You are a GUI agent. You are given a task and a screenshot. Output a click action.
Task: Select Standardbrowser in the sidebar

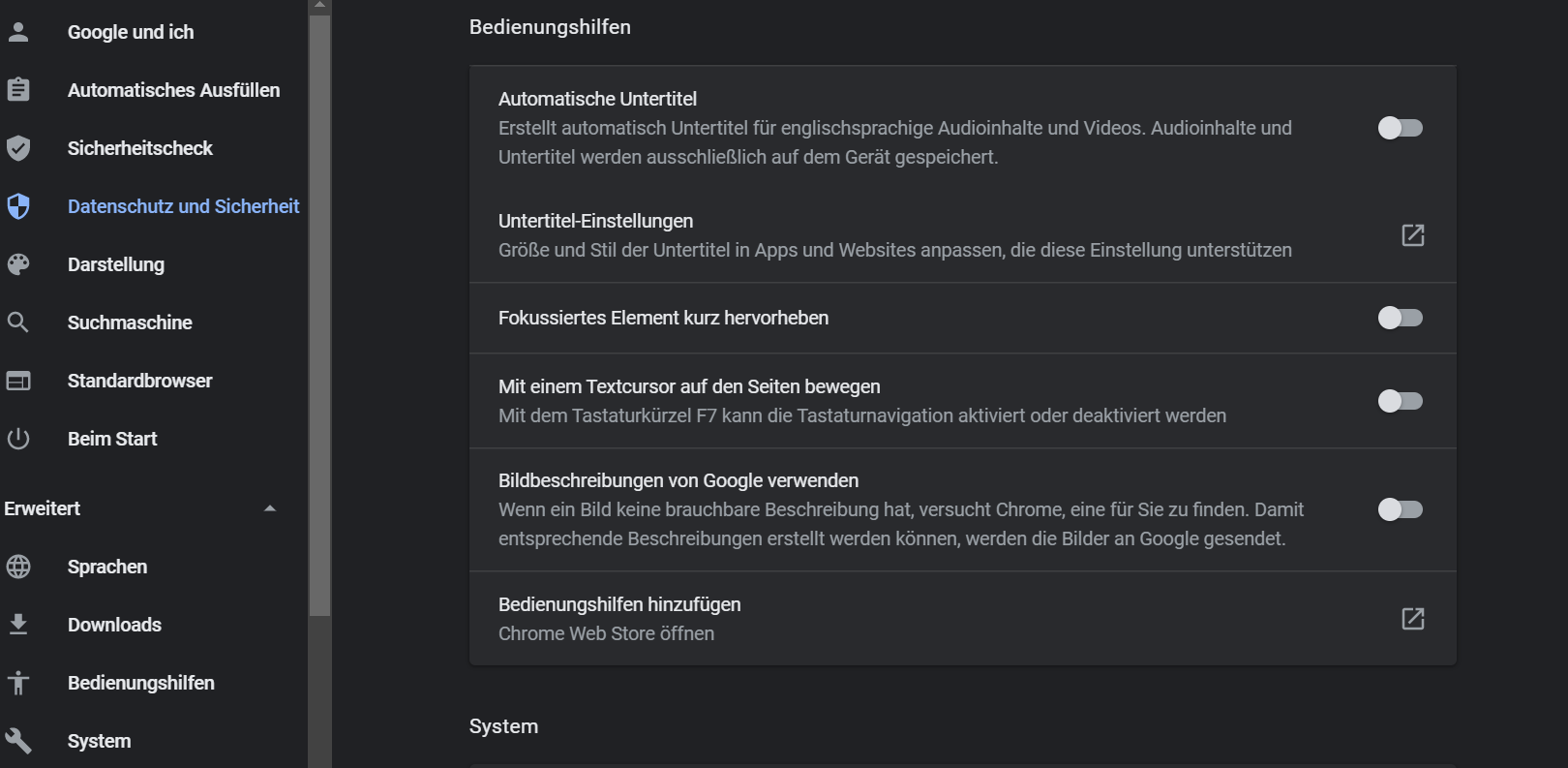(x=139, y=381)
